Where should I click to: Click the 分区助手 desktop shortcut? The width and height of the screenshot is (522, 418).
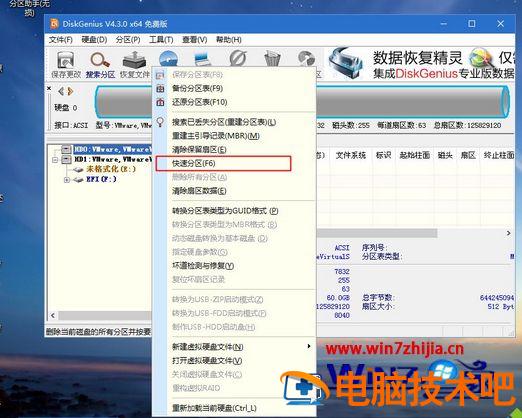(x=29, y=8)
